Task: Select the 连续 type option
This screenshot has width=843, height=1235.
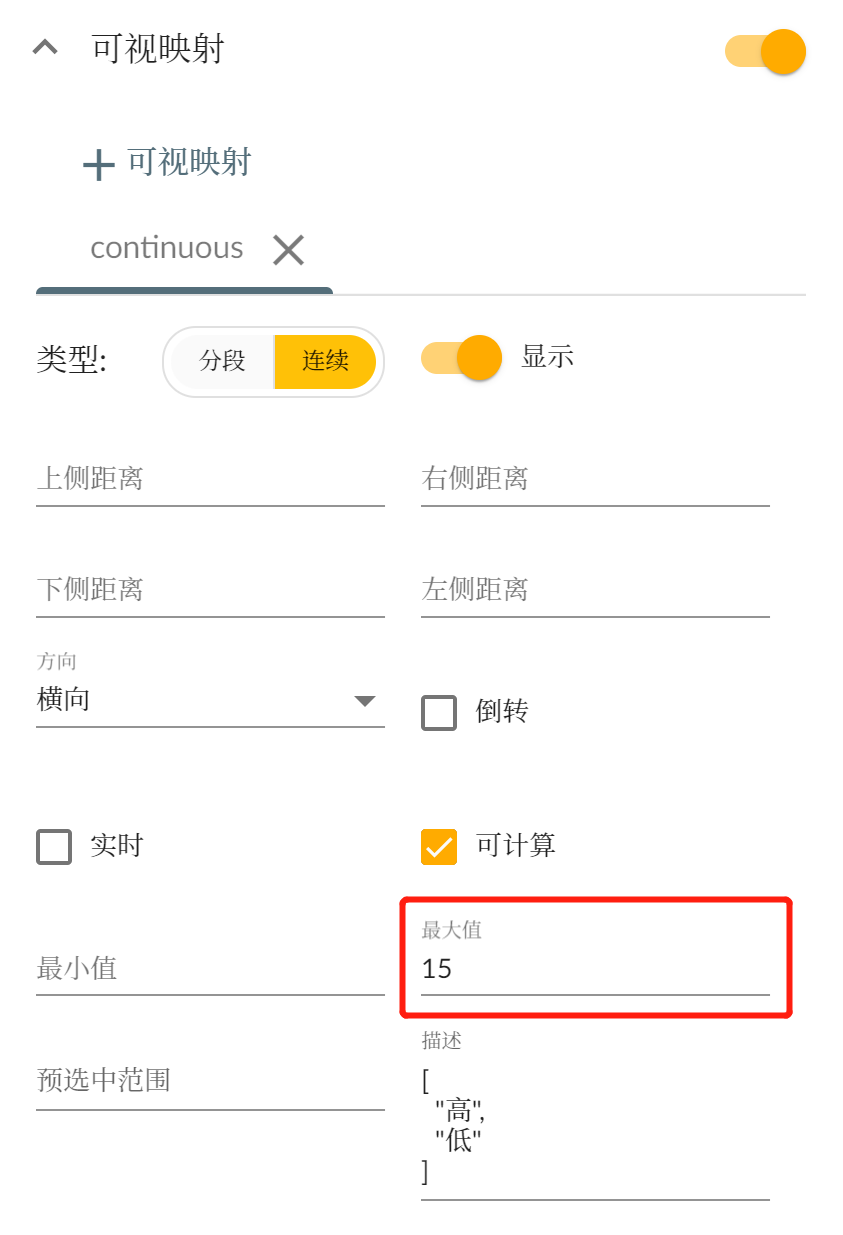Action: click(x=326, y=361)
